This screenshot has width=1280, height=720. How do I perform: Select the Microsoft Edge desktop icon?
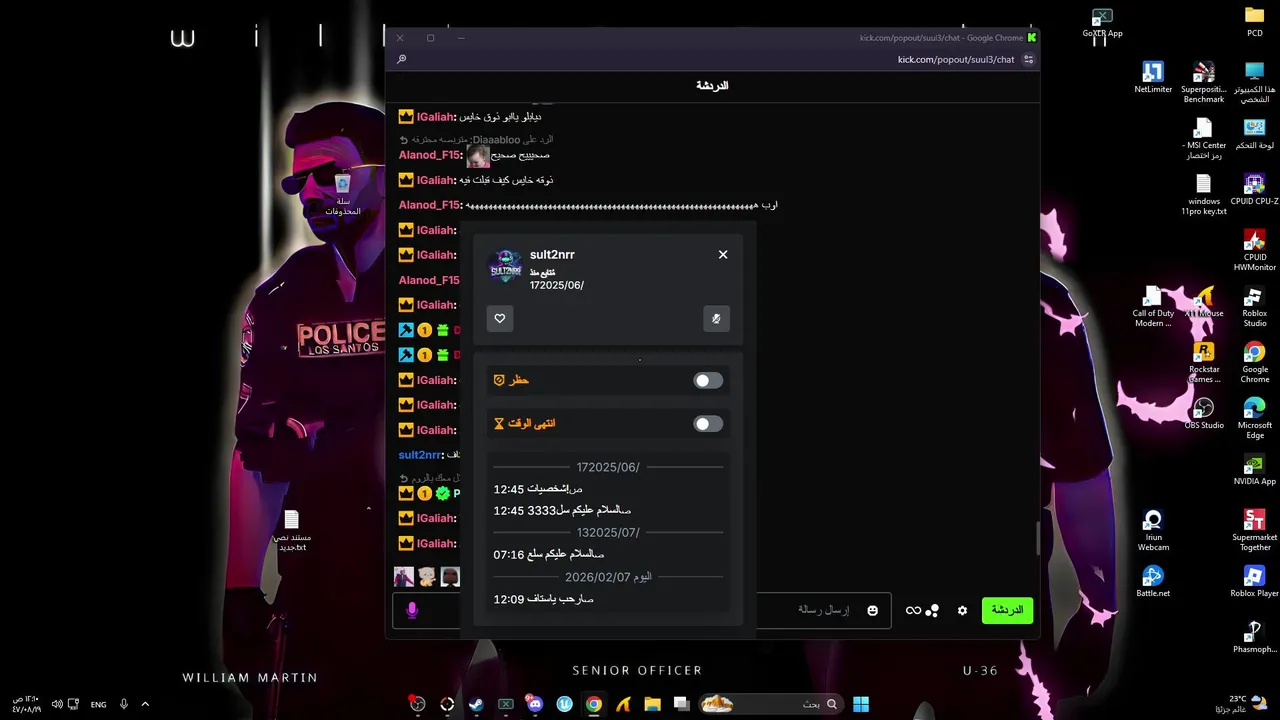click(1255, 418)
